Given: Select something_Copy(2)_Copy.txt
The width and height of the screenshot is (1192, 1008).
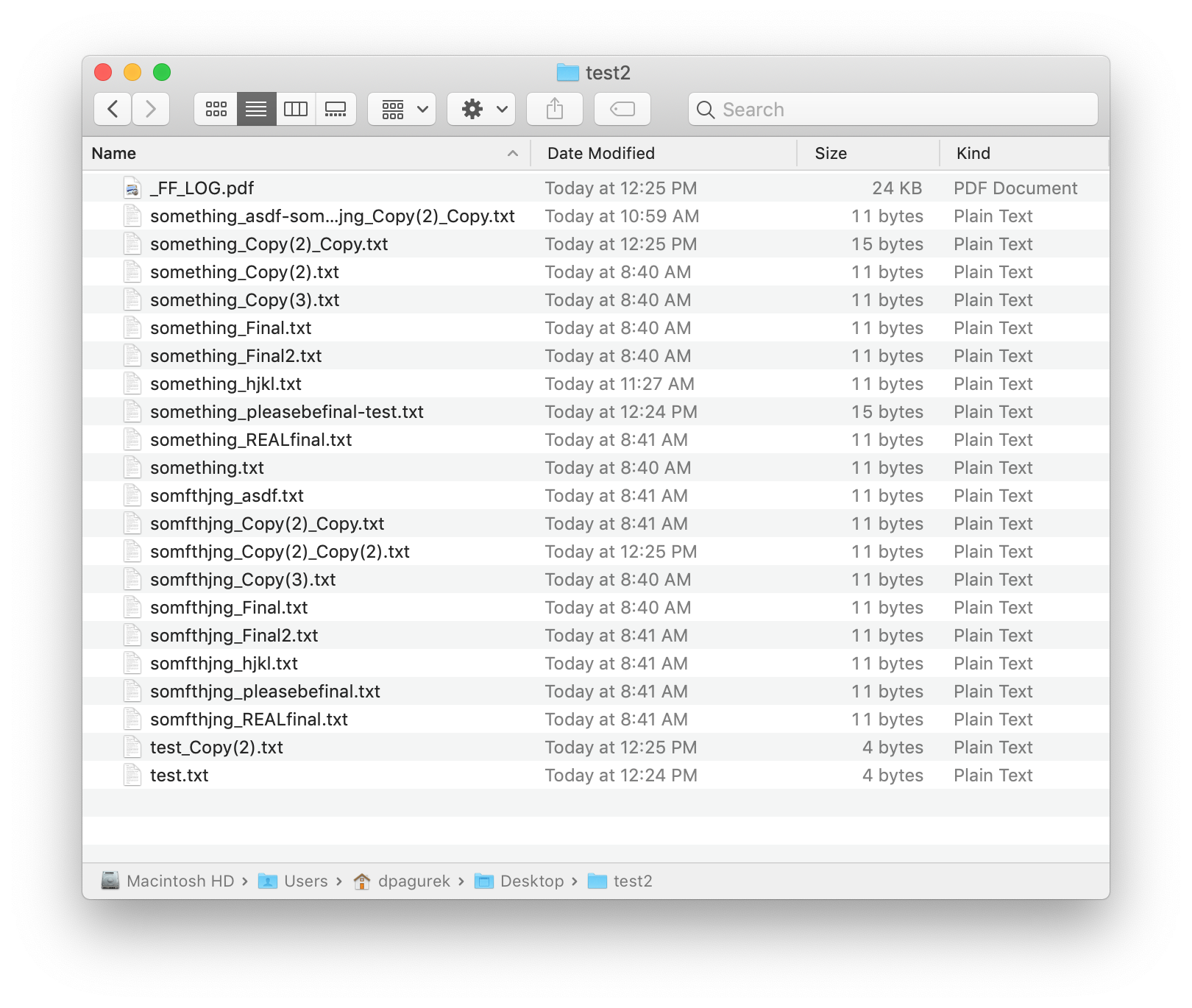Looking at the screenshot, I should (x=269, y=244).
